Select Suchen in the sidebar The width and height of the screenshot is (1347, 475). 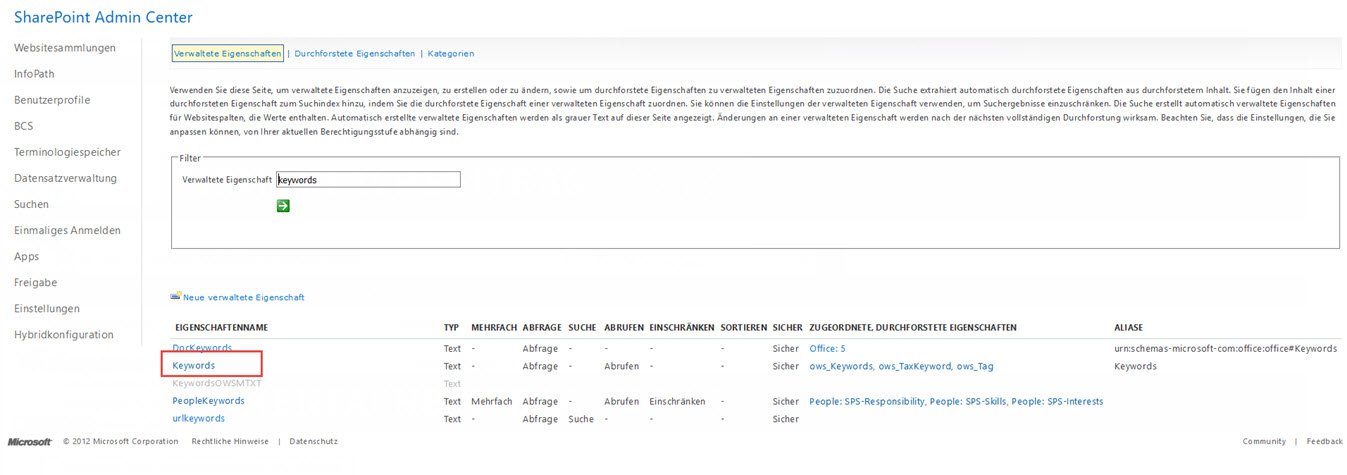(x=31, y=204)
